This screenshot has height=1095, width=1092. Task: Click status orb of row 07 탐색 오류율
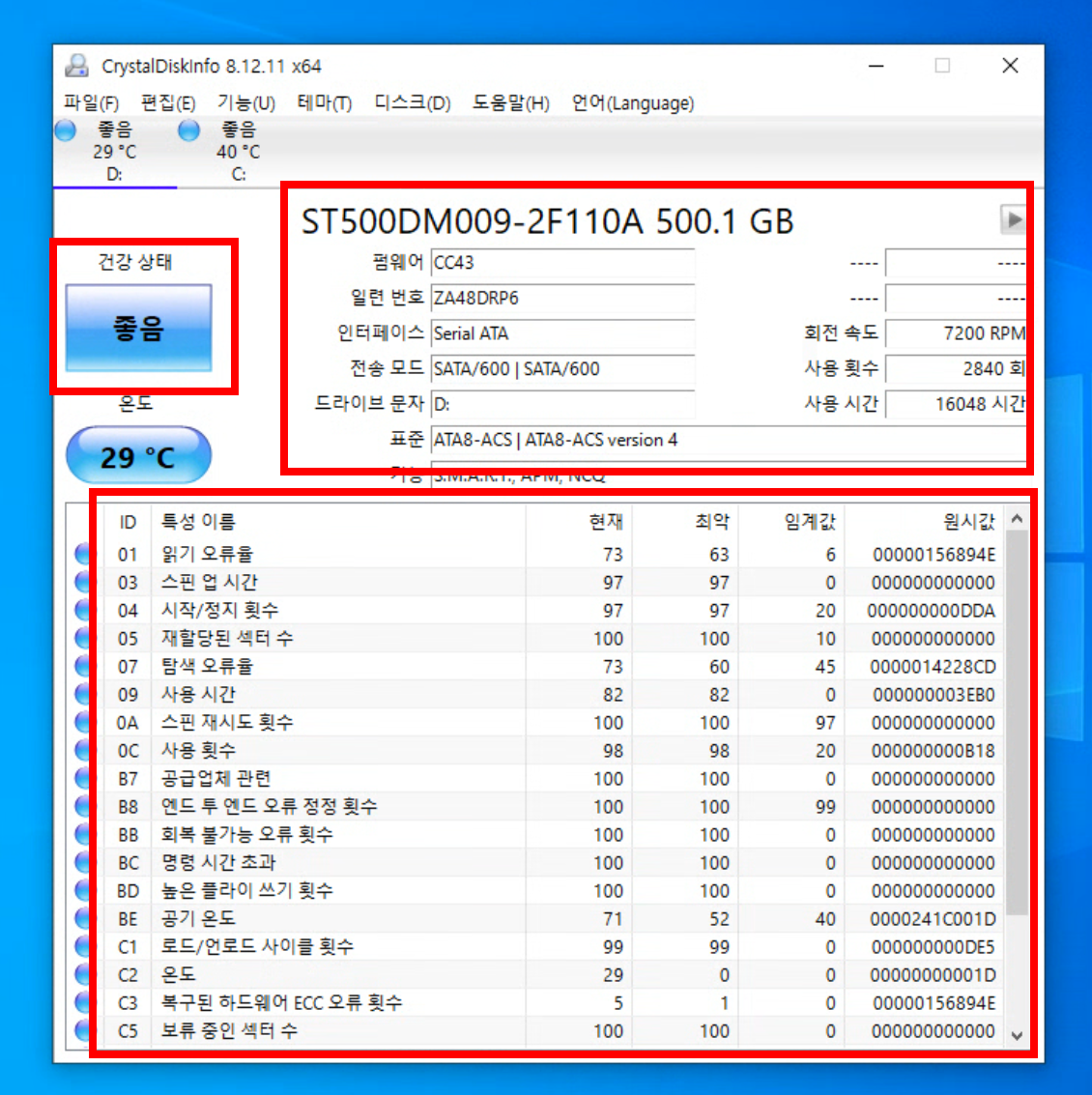[x=83, y=666]
